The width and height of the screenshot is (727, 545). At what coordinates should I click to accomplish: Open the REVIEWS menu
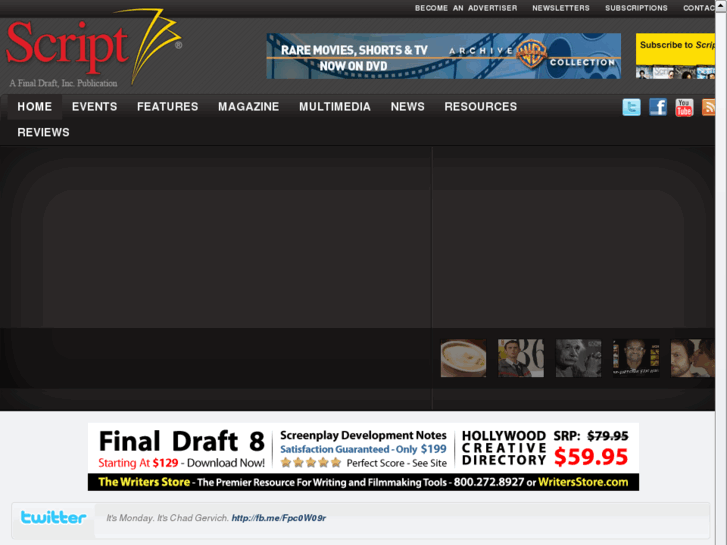[x=43, y=133]
